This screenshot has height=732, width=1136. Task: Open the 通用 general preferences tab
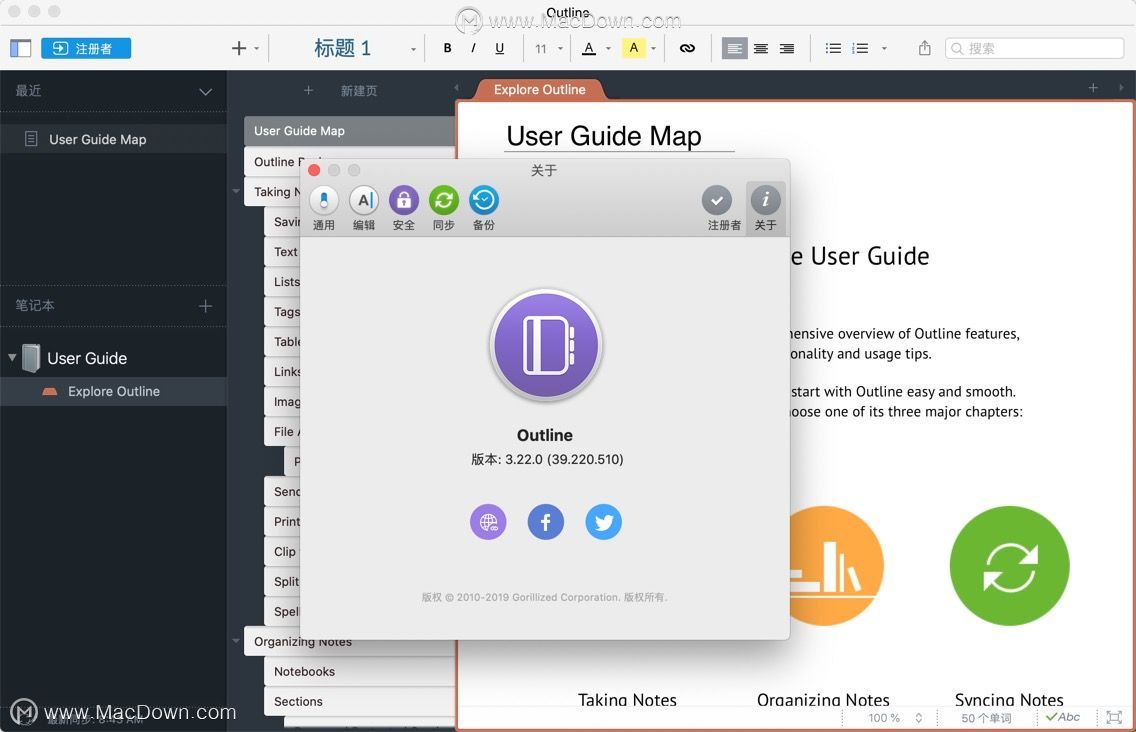(324, 208)
